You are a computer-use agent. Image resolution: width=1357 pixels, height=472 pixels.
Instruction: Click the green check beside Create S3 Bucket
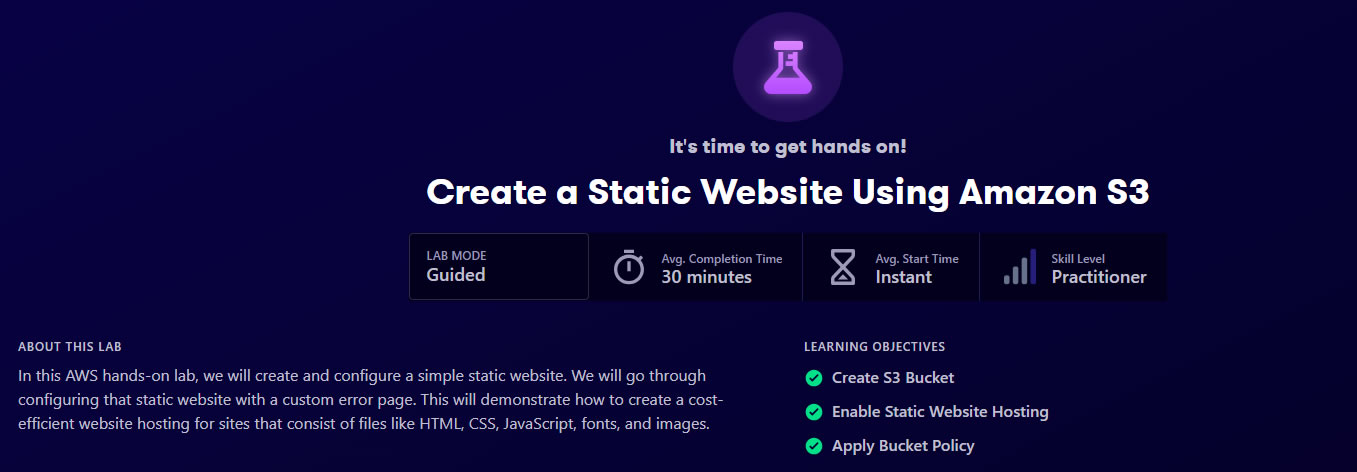click(x=814, y=378)
